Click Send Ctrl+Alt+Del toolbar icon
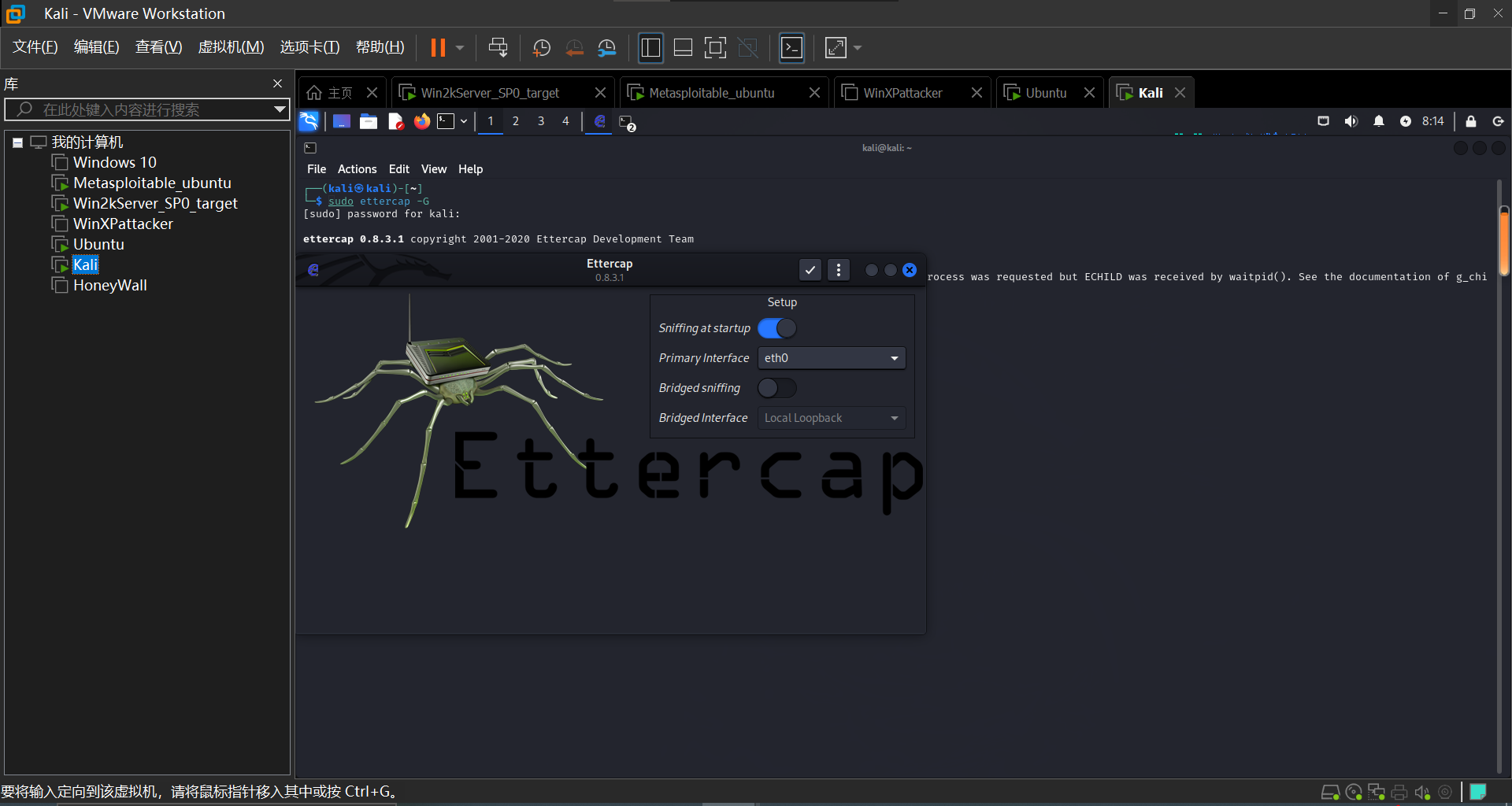This screenshot has width=1512, height=806. (498, 48)
